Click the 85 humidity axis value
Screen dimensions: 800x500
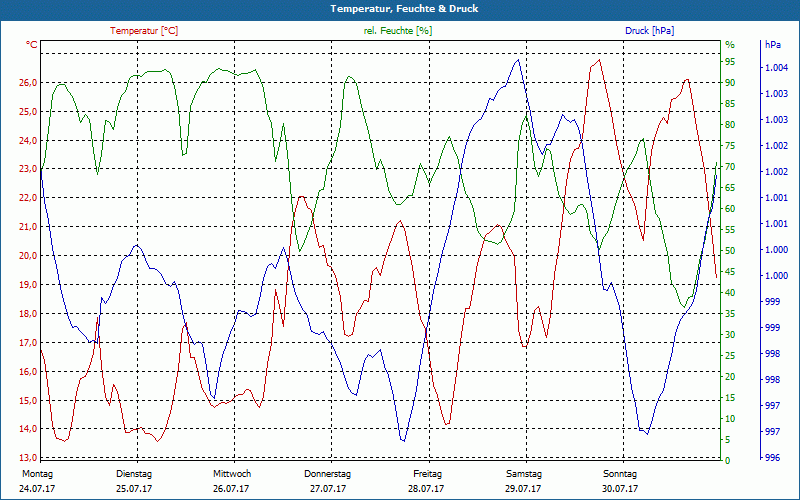730,104
